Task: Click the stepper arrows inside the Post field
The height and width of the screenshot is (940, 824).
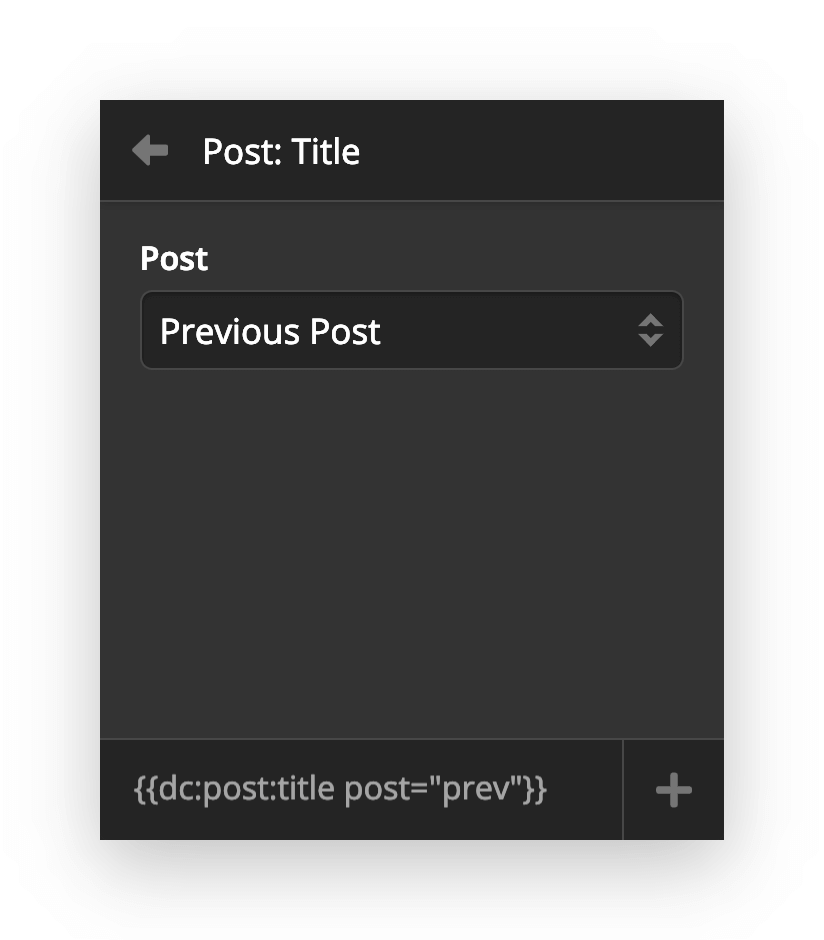Action: pyautogui.click(x=650, y=330)
